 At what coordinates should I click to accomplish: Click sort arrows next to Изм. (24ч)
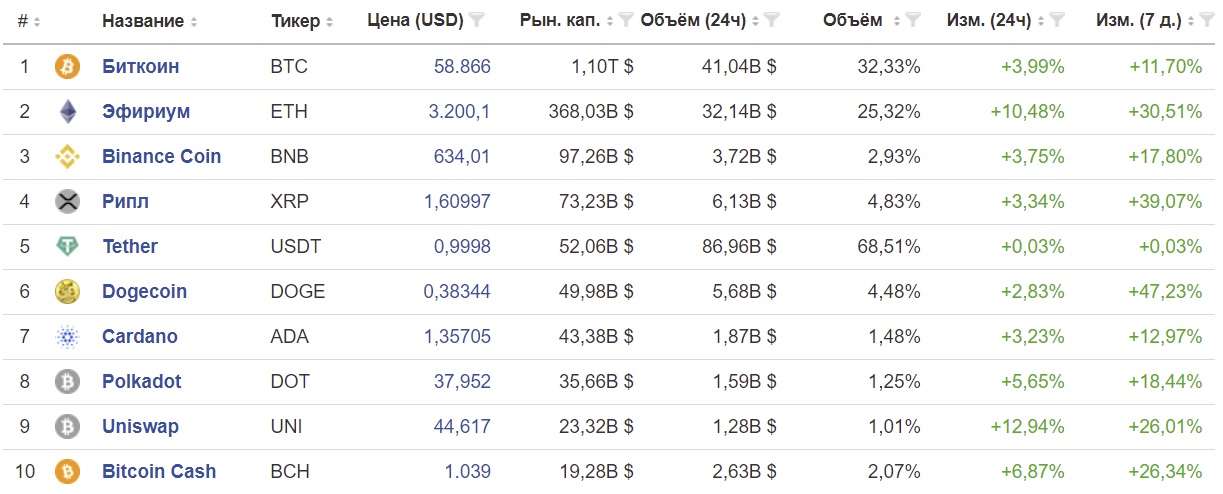[x=1042, y=22]
